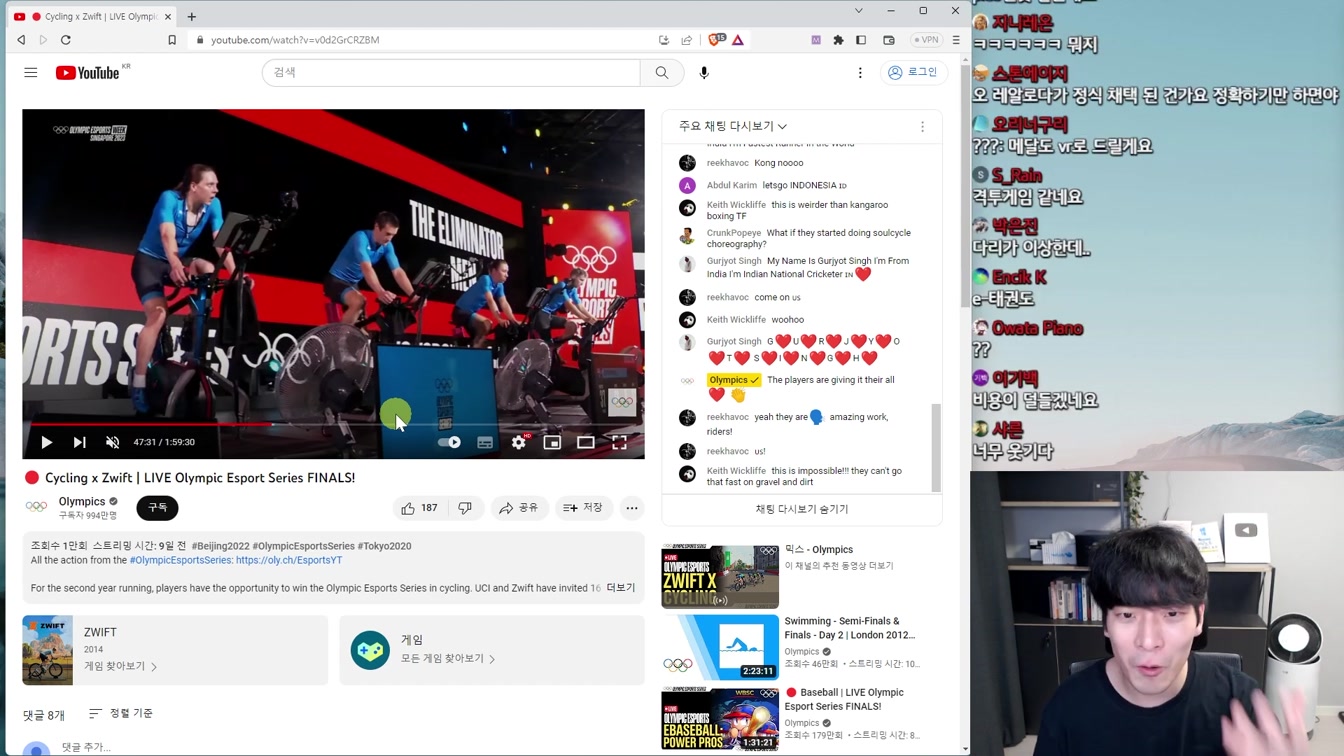Play the video
This screenshot has height=756, width=1344.
[46, 442]
